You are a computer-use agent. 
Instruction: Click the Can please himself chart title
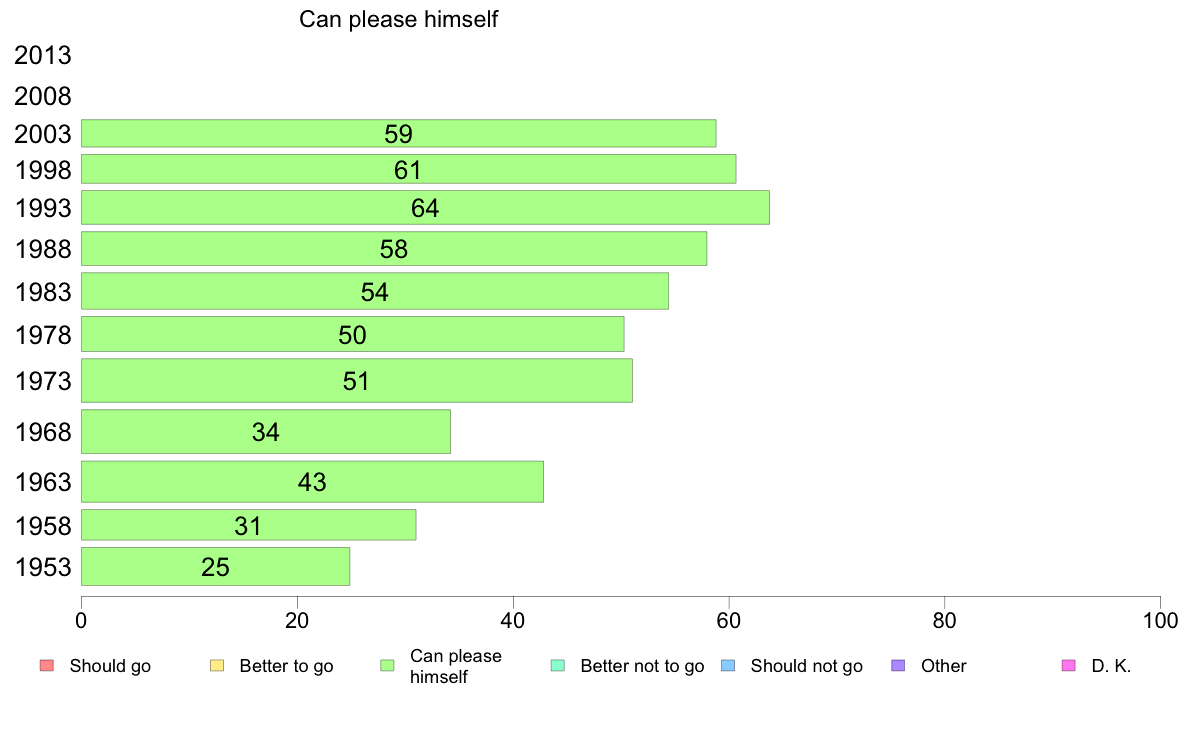point(399,19)
